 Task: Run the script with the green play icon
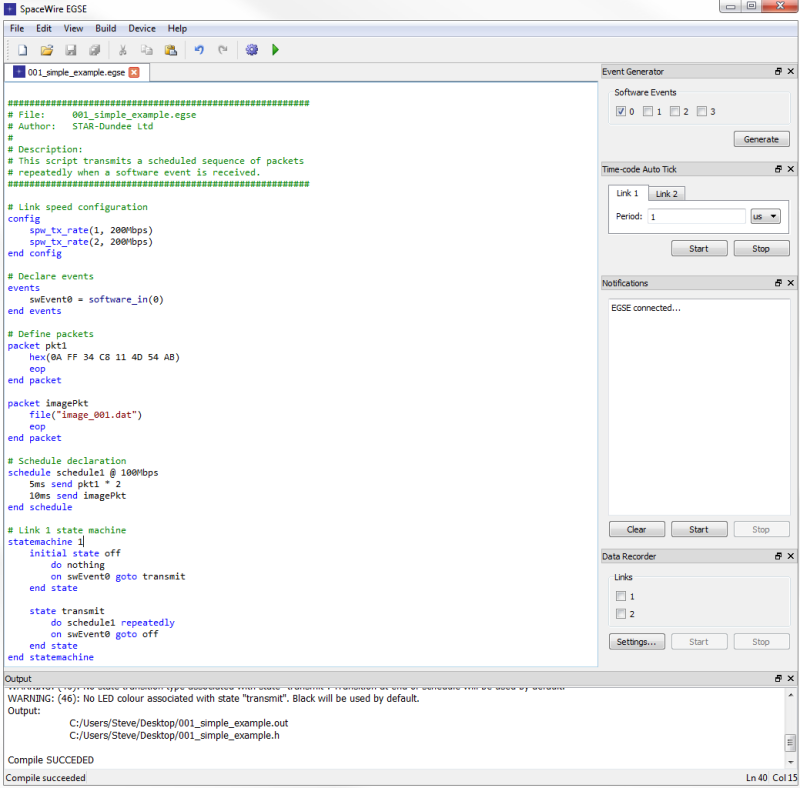pyautogui.click(x=275, y=49)
